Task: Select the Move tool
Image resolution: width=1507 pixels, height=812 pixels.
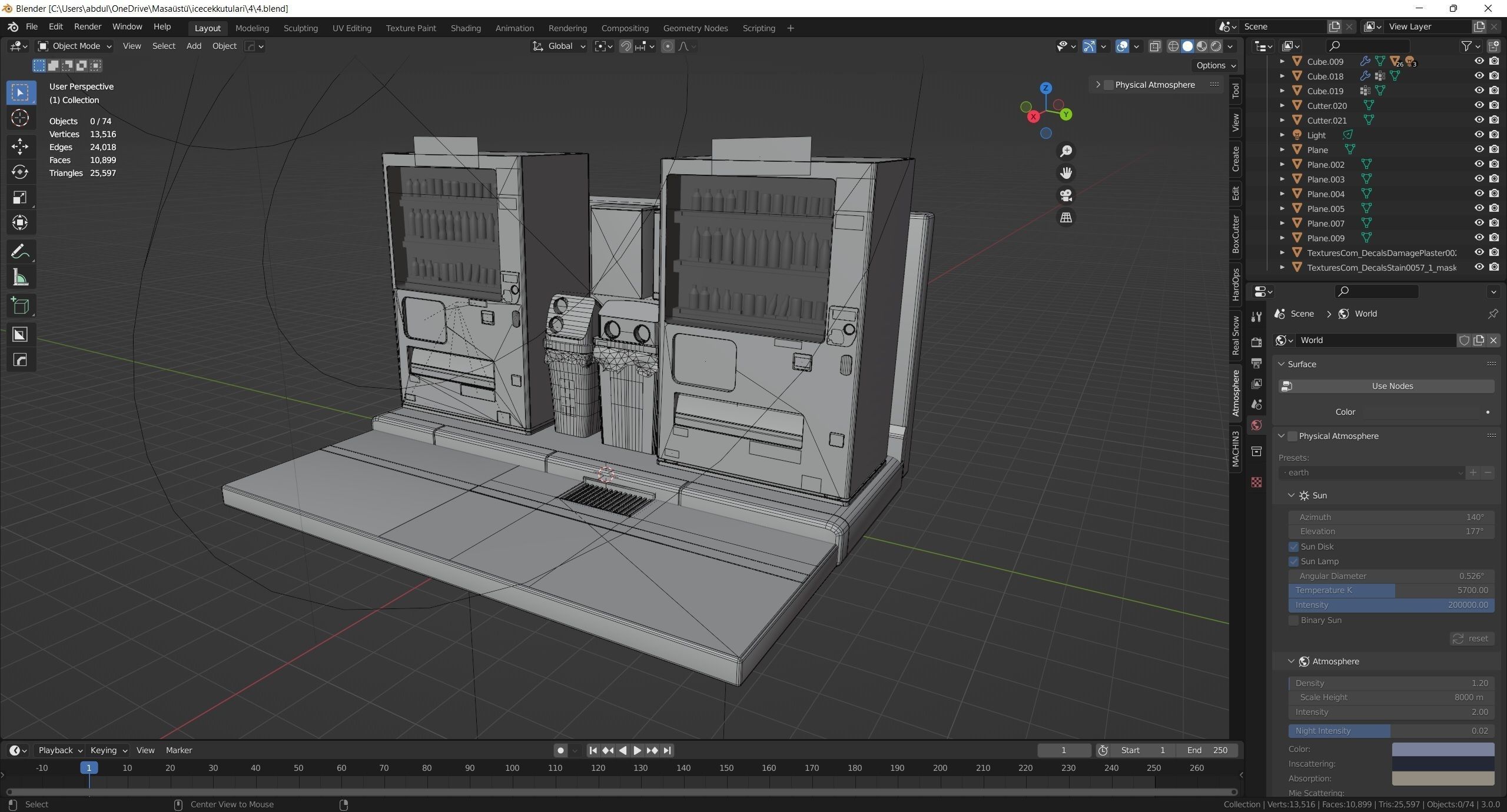Action: (x=20, y=147)
